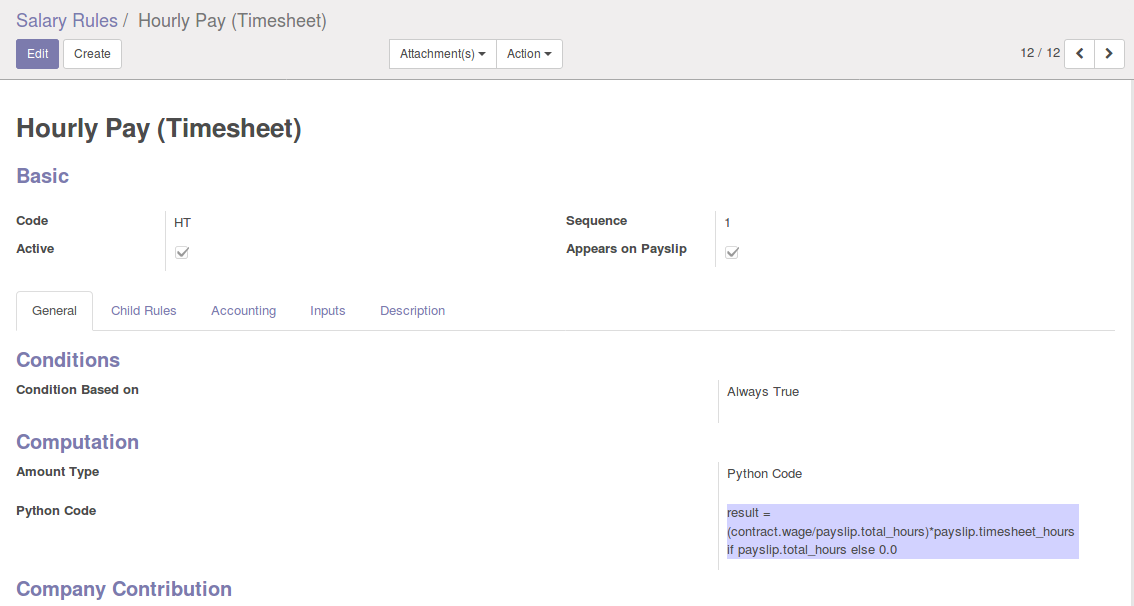The image size is (1134, 606).
Task: Toggle the Appears on Payslip checkbox
Action: pos(732,252)
